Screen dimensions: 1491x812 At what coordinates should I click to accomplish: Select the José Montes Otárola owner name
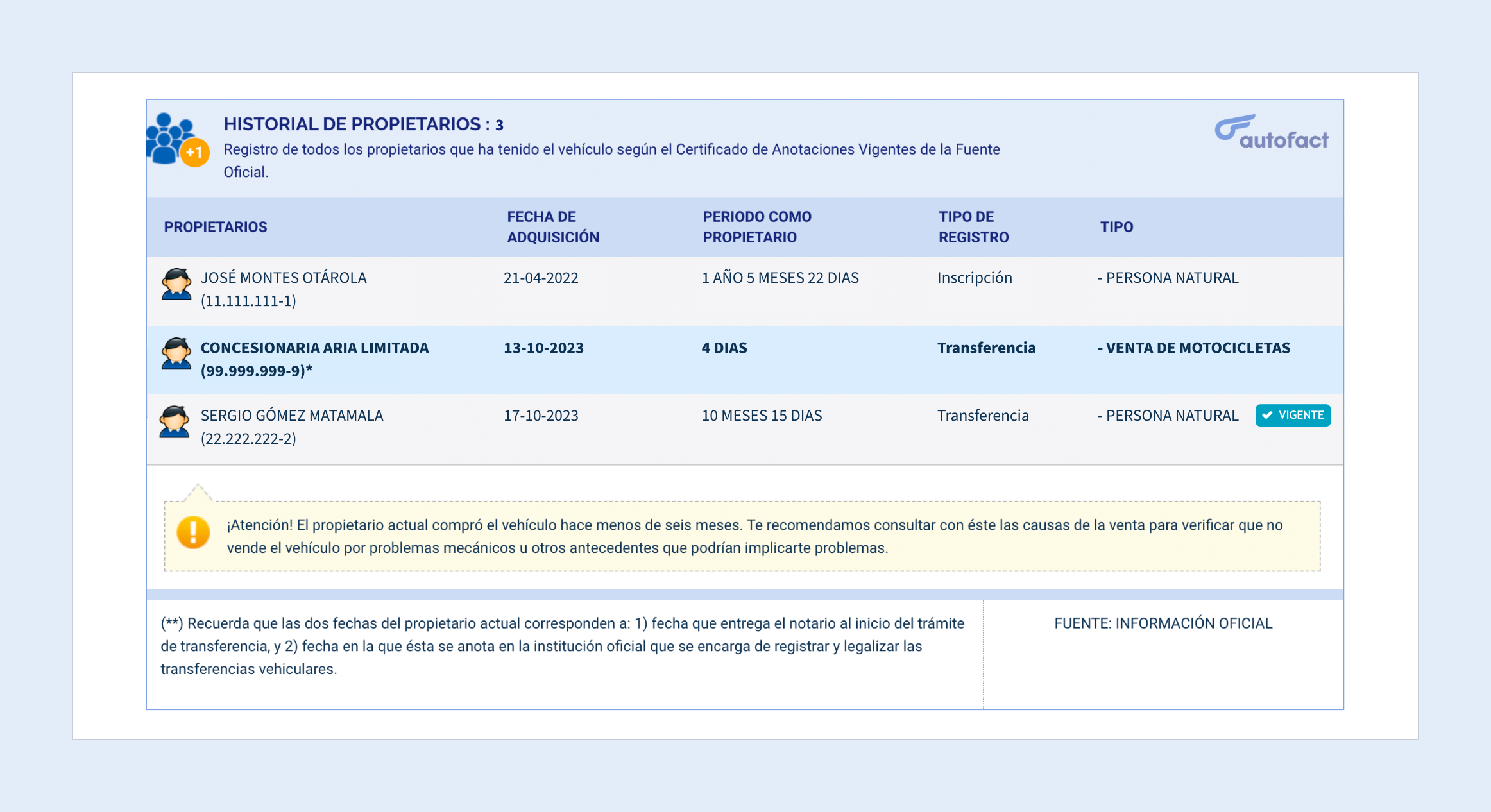point(284,278)
